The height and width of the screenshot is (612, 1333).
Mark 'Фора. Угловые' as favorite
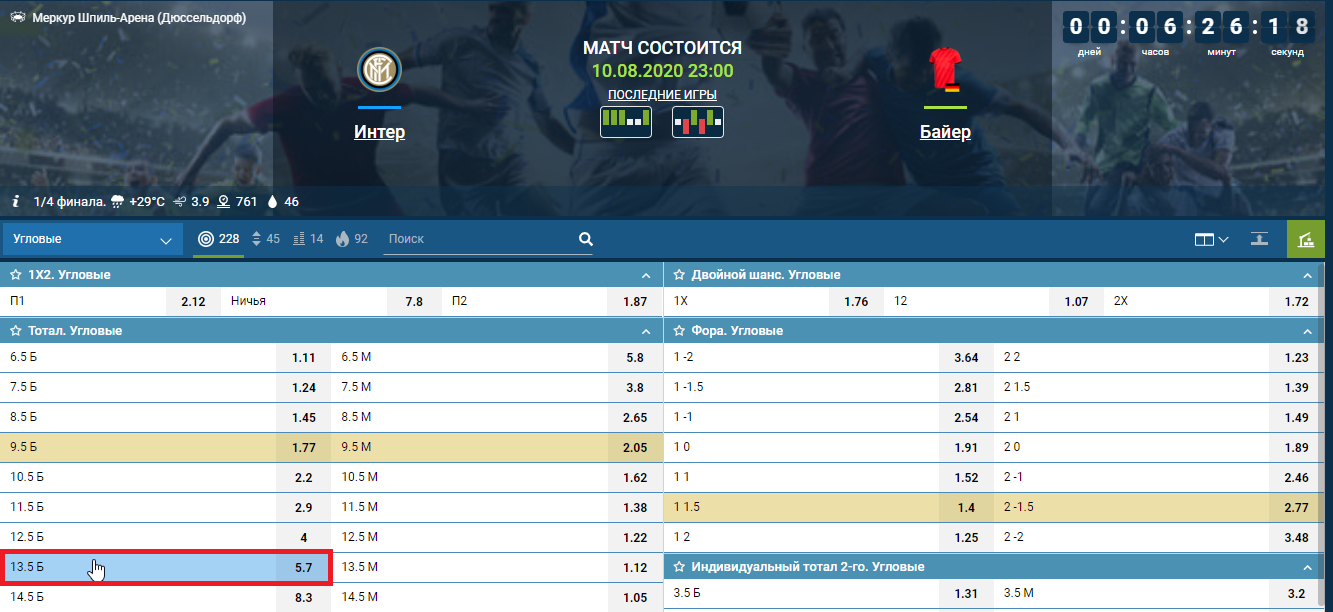click(679, 330)
